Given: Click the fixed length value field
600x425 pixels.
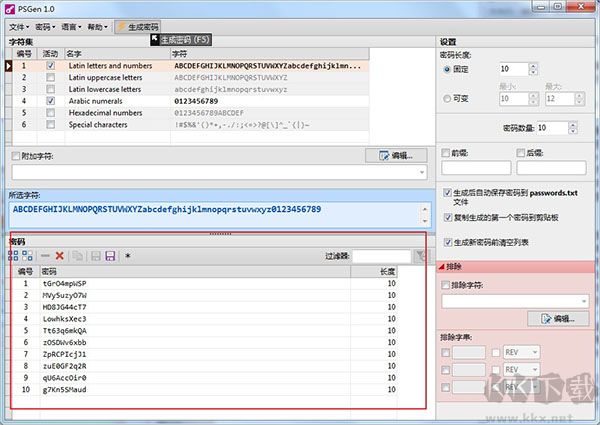Looking at the screenshot, I should point(514,69).
